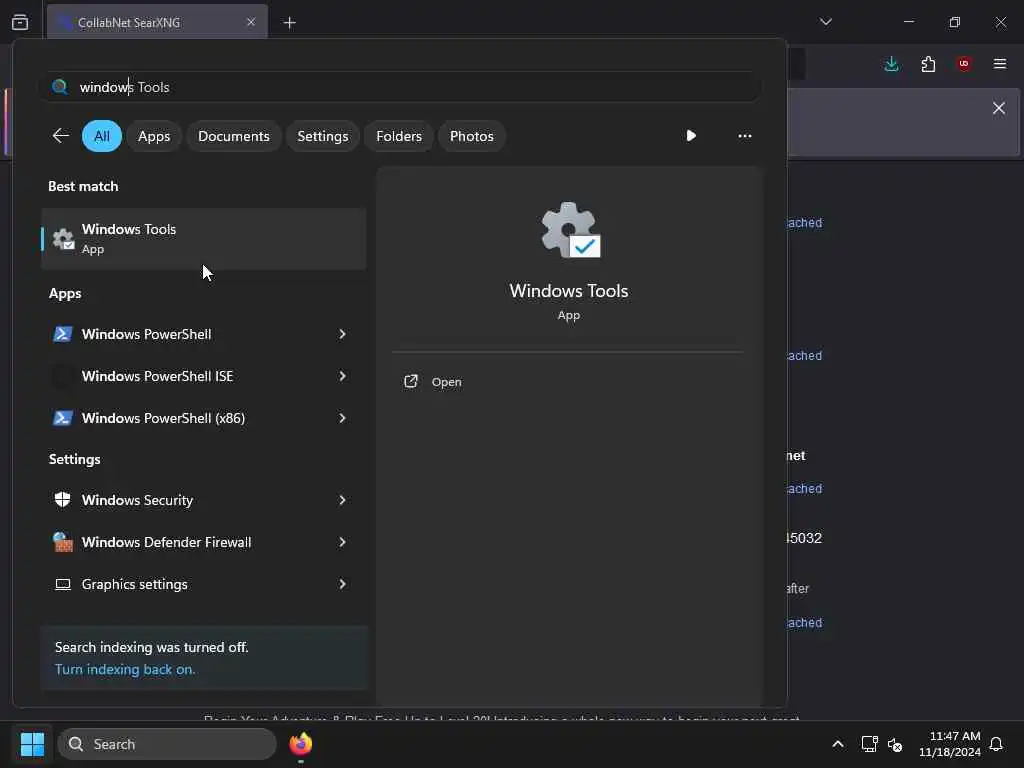1024x768 pixels.
Task: Switch to the Settings filter tab
Action: (323, 136)
